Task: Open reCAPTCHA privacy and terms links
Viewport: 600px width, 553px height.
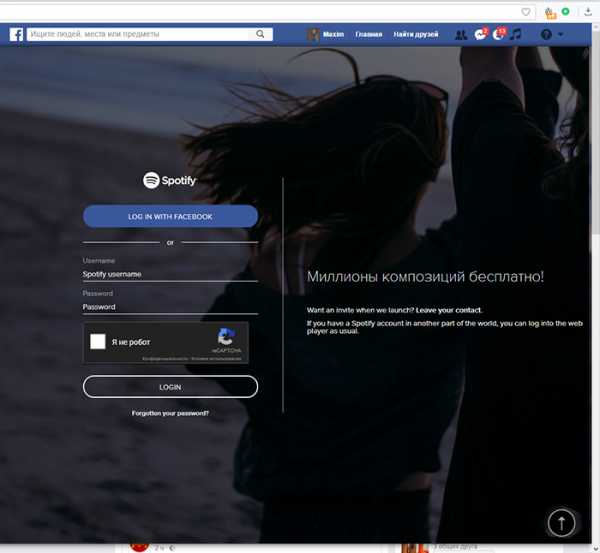Action: pos(192,359)
